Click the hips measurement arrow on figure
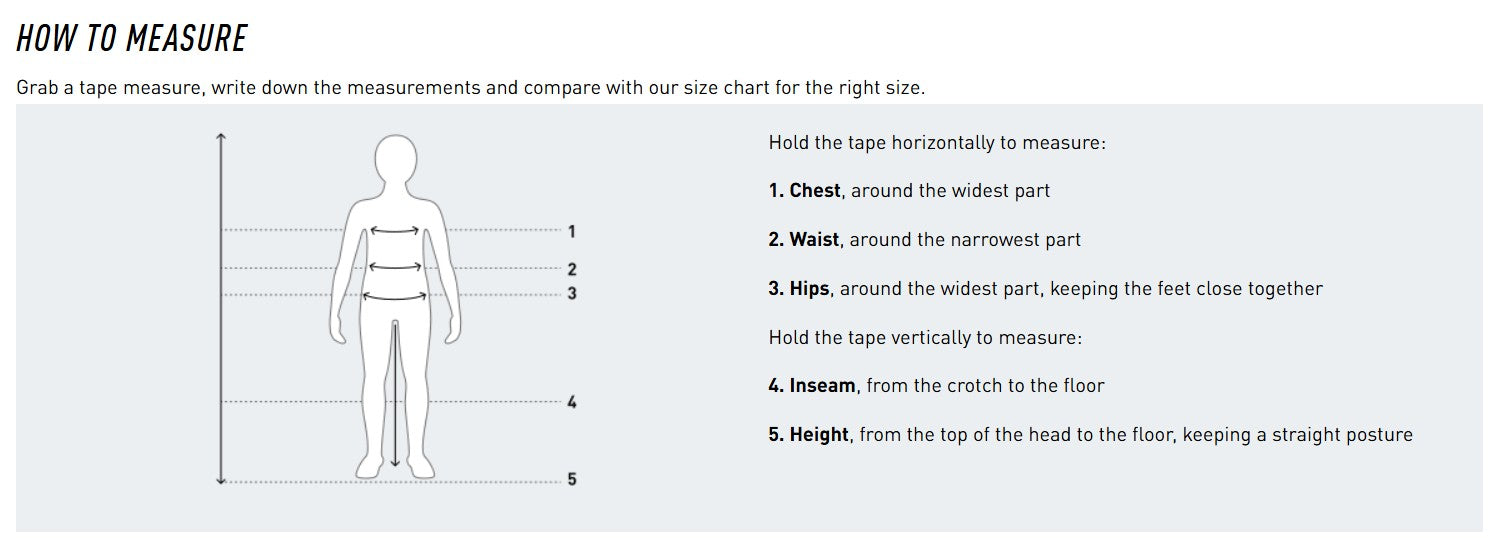1498x541 pixels. (x=395, y=295)
